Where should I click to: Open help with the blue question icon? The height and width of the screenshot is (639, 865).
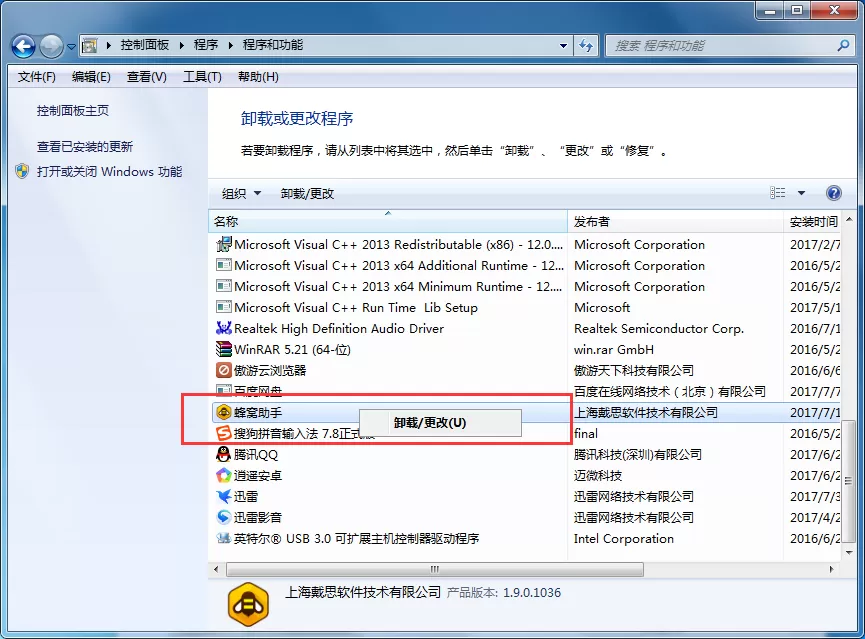(x=834, y=193)
